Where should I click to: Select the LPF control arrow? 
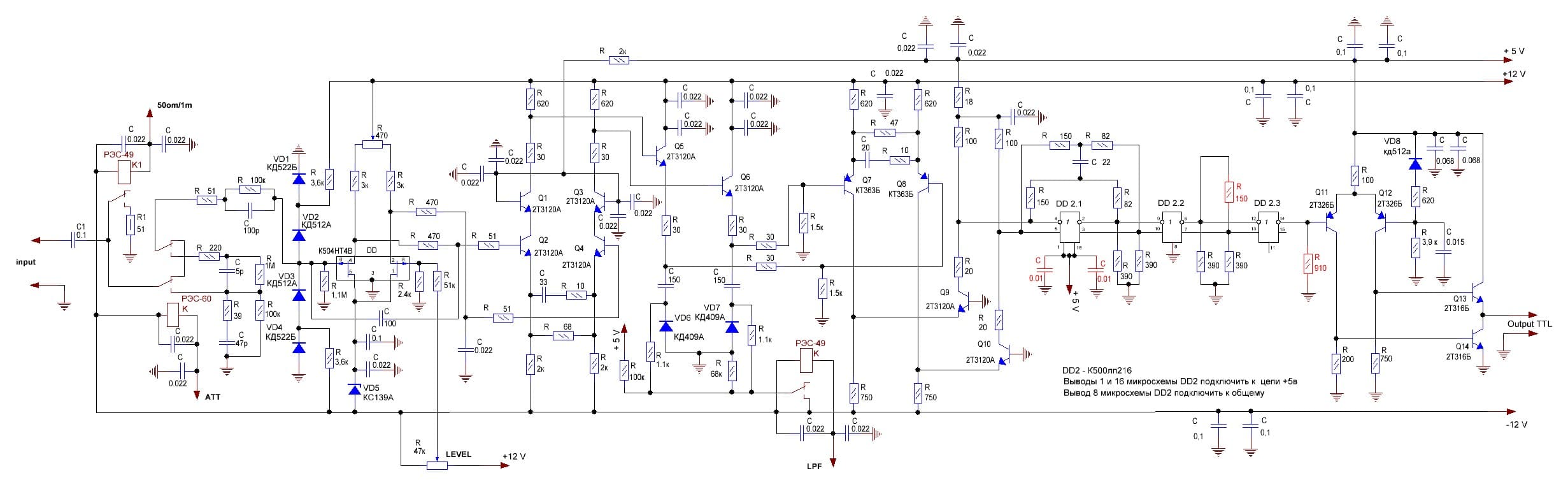coord(831,462)
